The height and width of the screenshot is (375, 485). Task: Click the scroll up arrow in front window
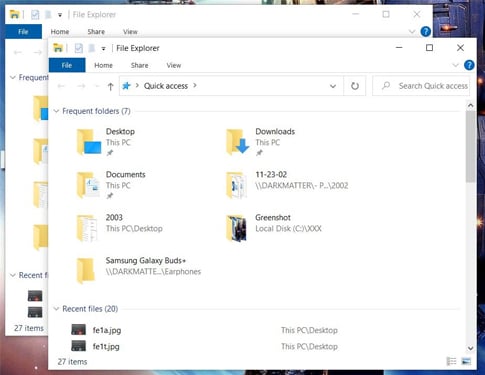point(470,105)
